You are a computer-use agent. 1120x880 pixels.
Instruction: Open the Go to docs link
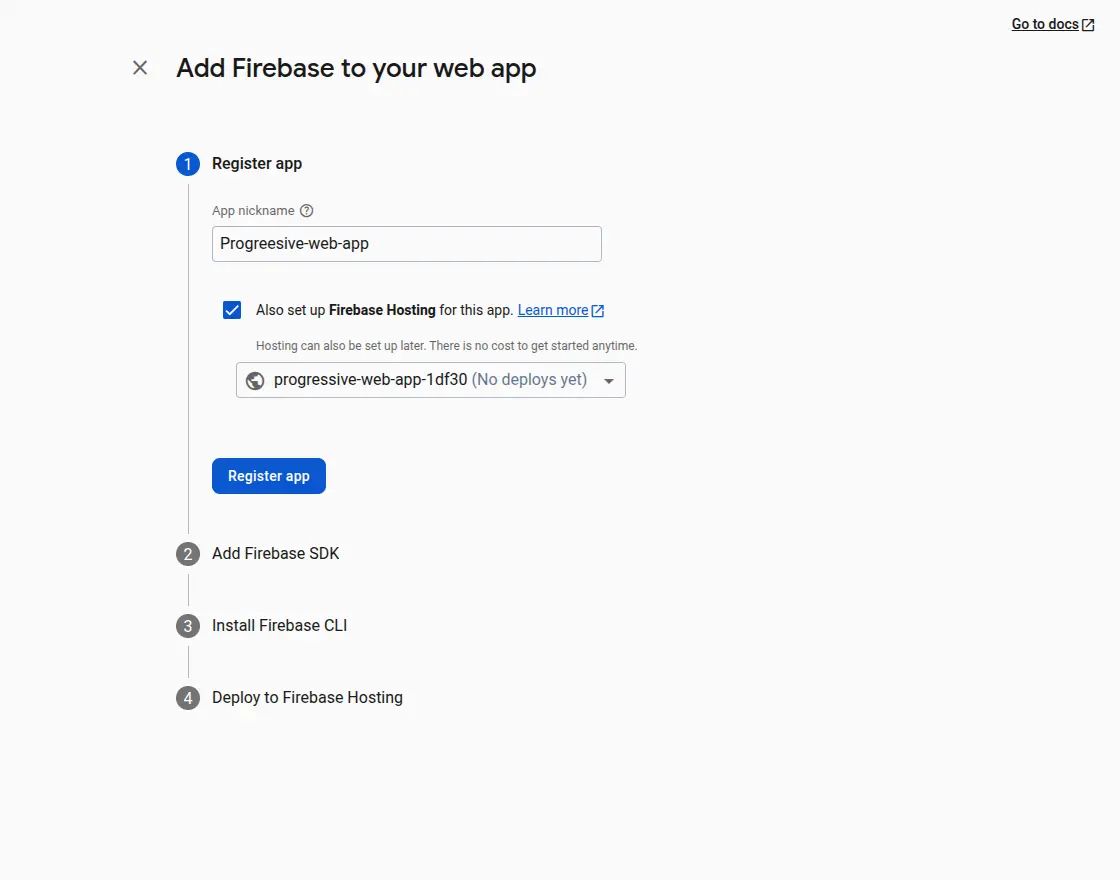click(x=1044, y=23)
